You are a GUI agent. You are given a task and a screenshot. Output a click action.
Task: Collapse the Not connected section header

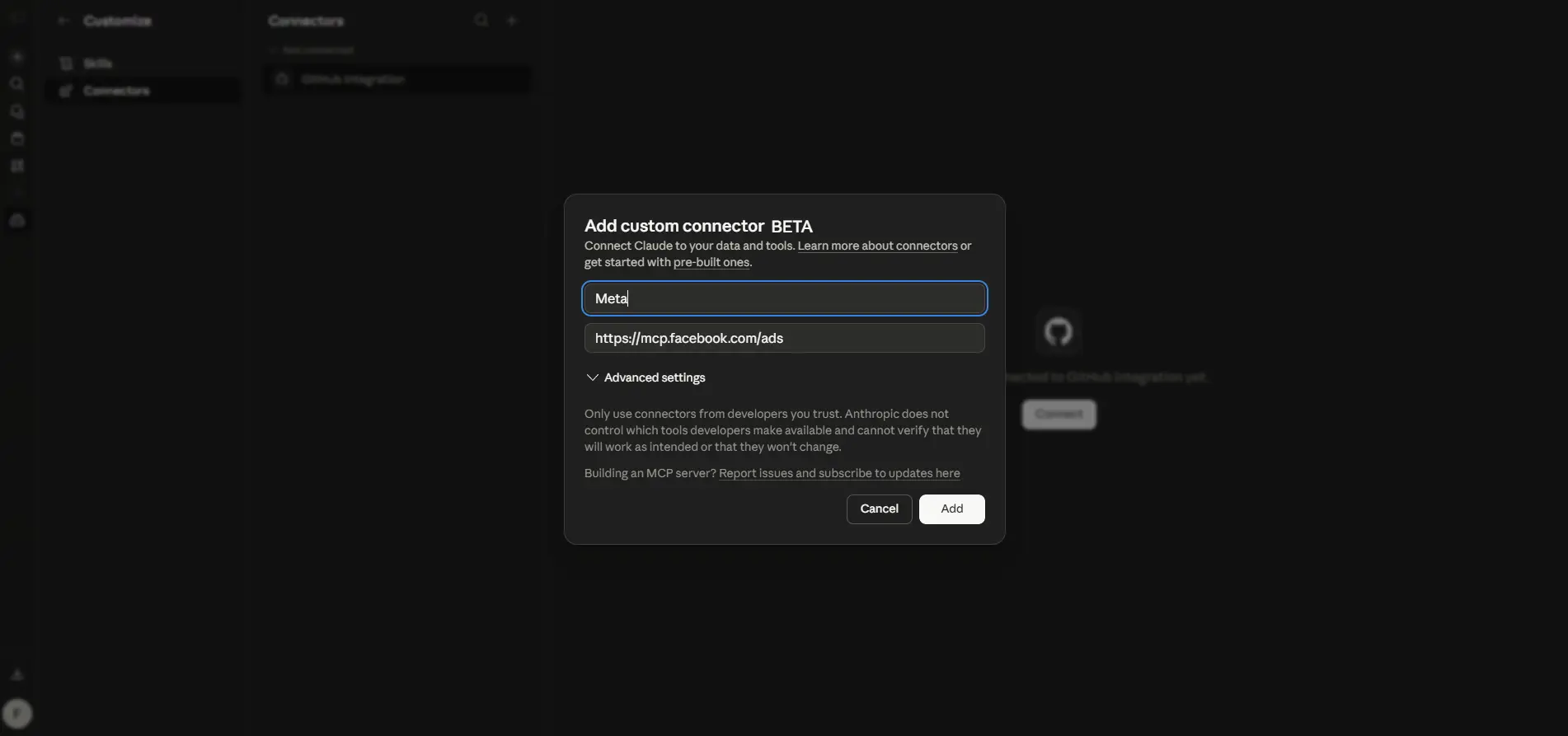pyautogui.click(x=312, y=50)
